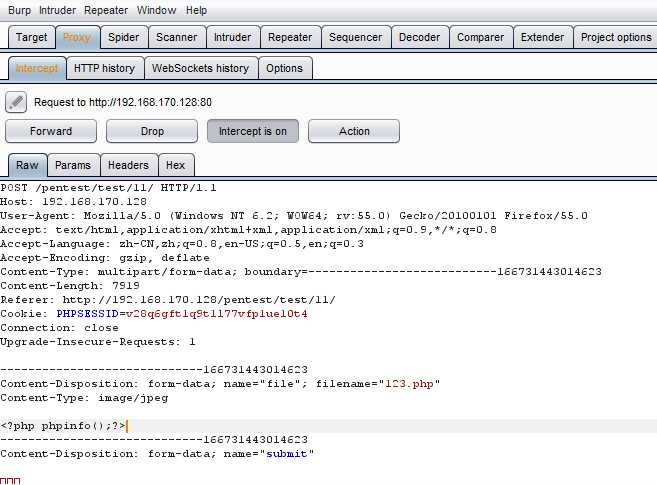Select the Sequencer tab
Viewport: 657px width, 485px height.
coord(356,37)
